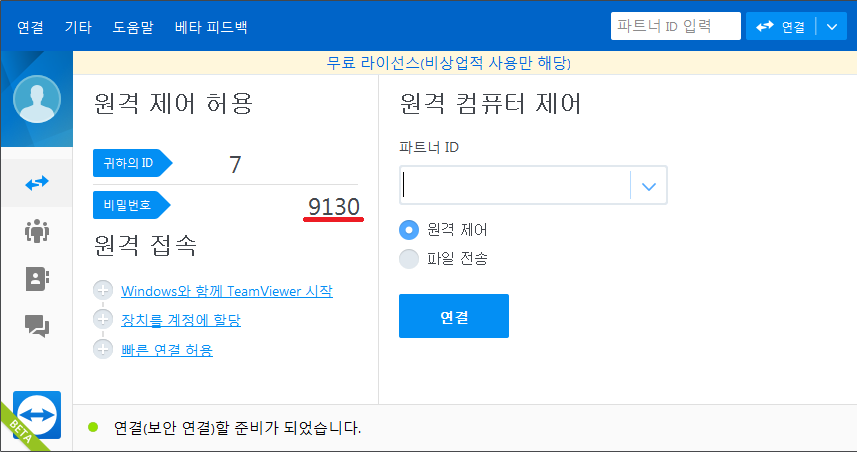Open the chat bubbles sidebar icon
Image resolution: width=857 pixels, height=452 pixels.
coord(36,325)
